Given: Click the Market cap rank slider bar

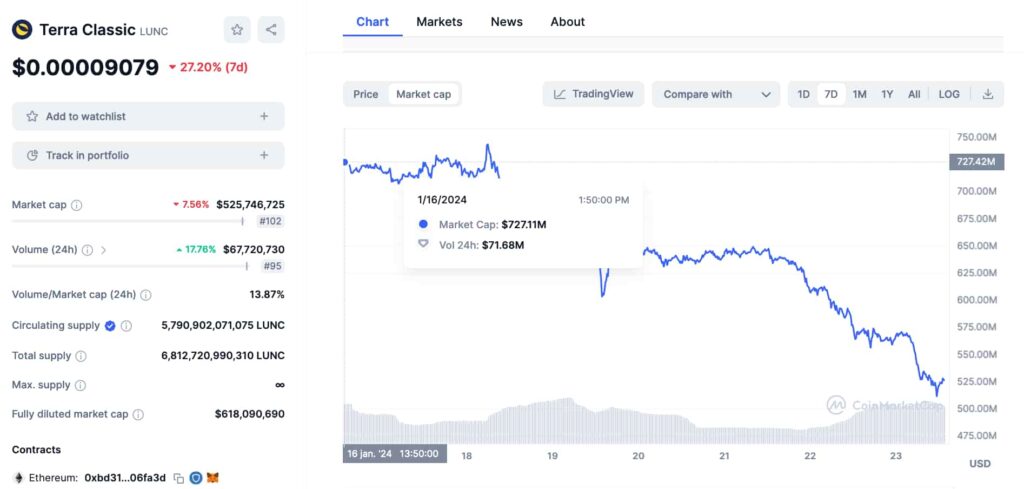Looking at the screenshot, I should tap(128, 222).
